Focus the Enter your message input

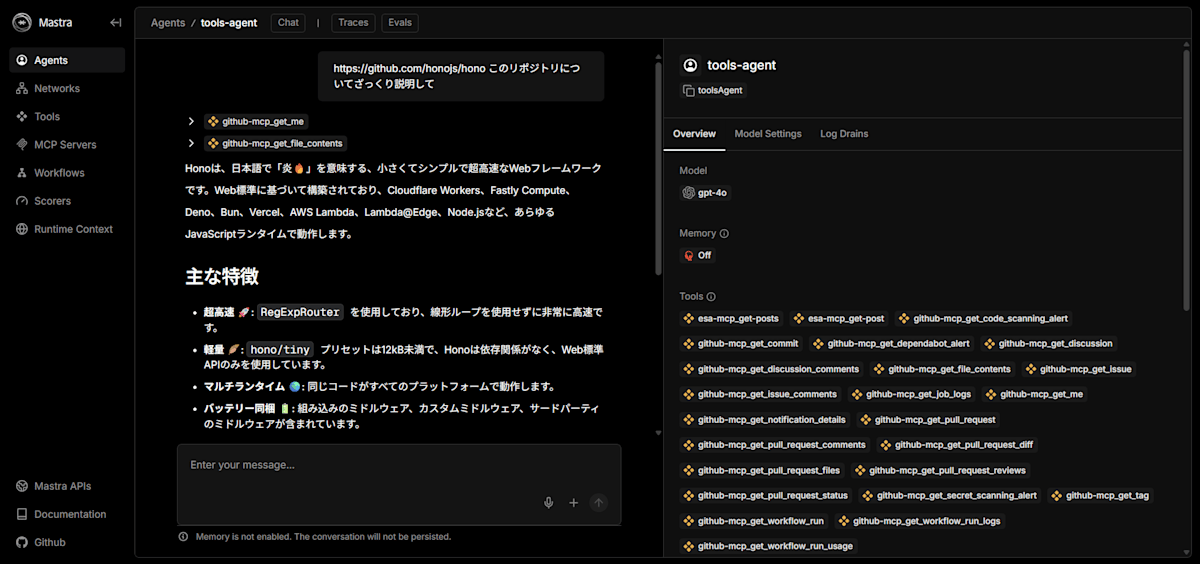pos(399,466)
